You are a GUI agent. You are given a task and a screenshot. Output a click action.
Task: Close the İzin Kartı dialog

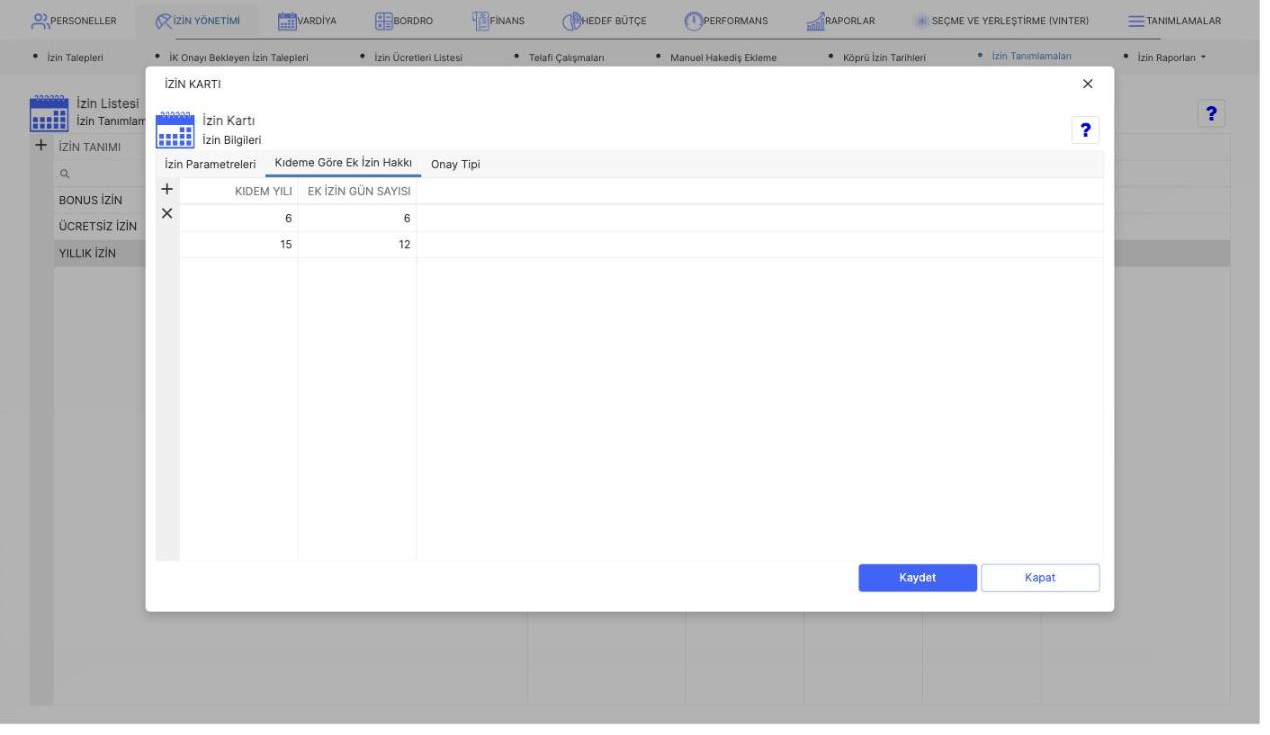[x=1088, y=84]
